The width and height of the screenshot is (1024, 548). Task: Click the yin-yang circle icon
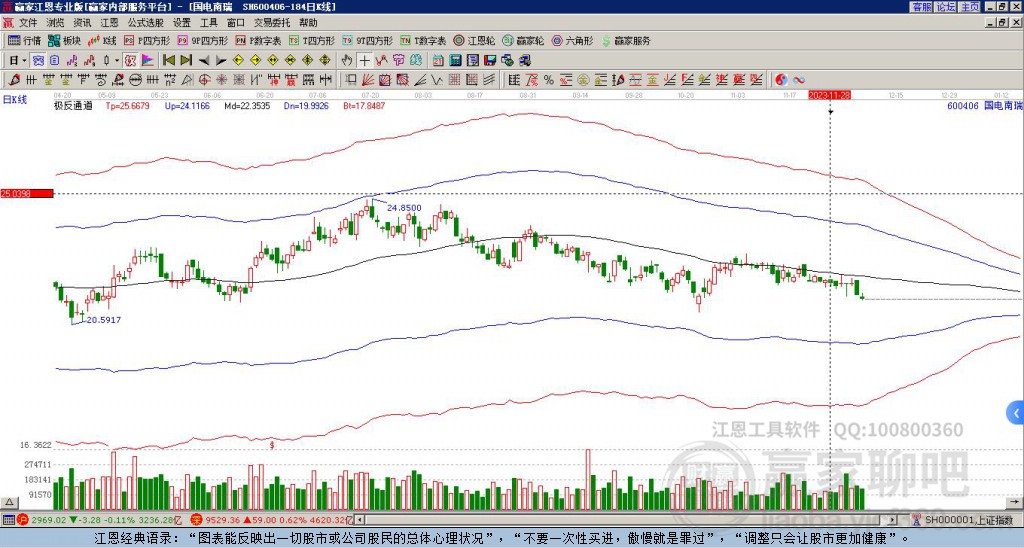point(781,80)
